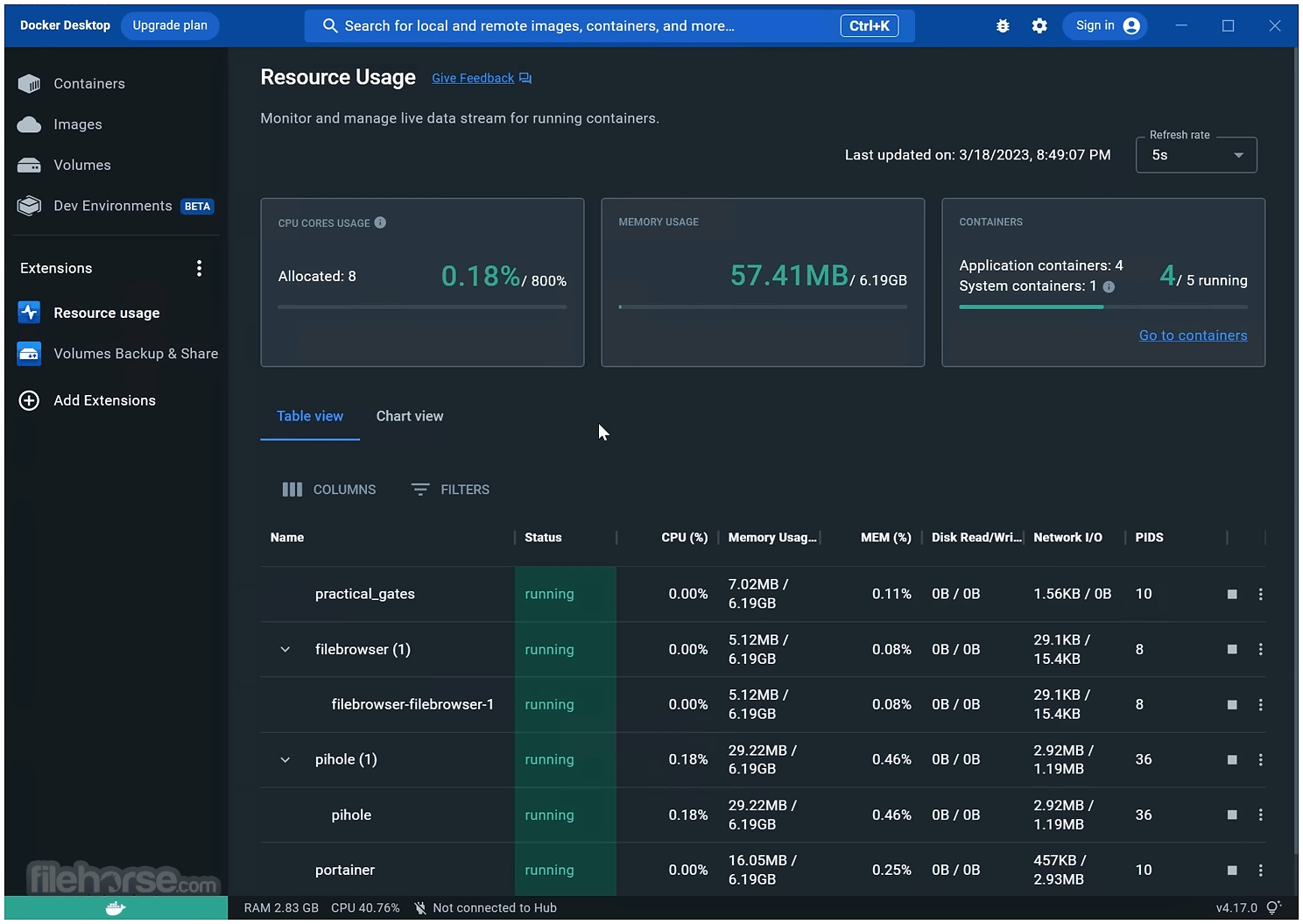Open the settings gear icon

pyautogui.click(x=1039, y=26)
